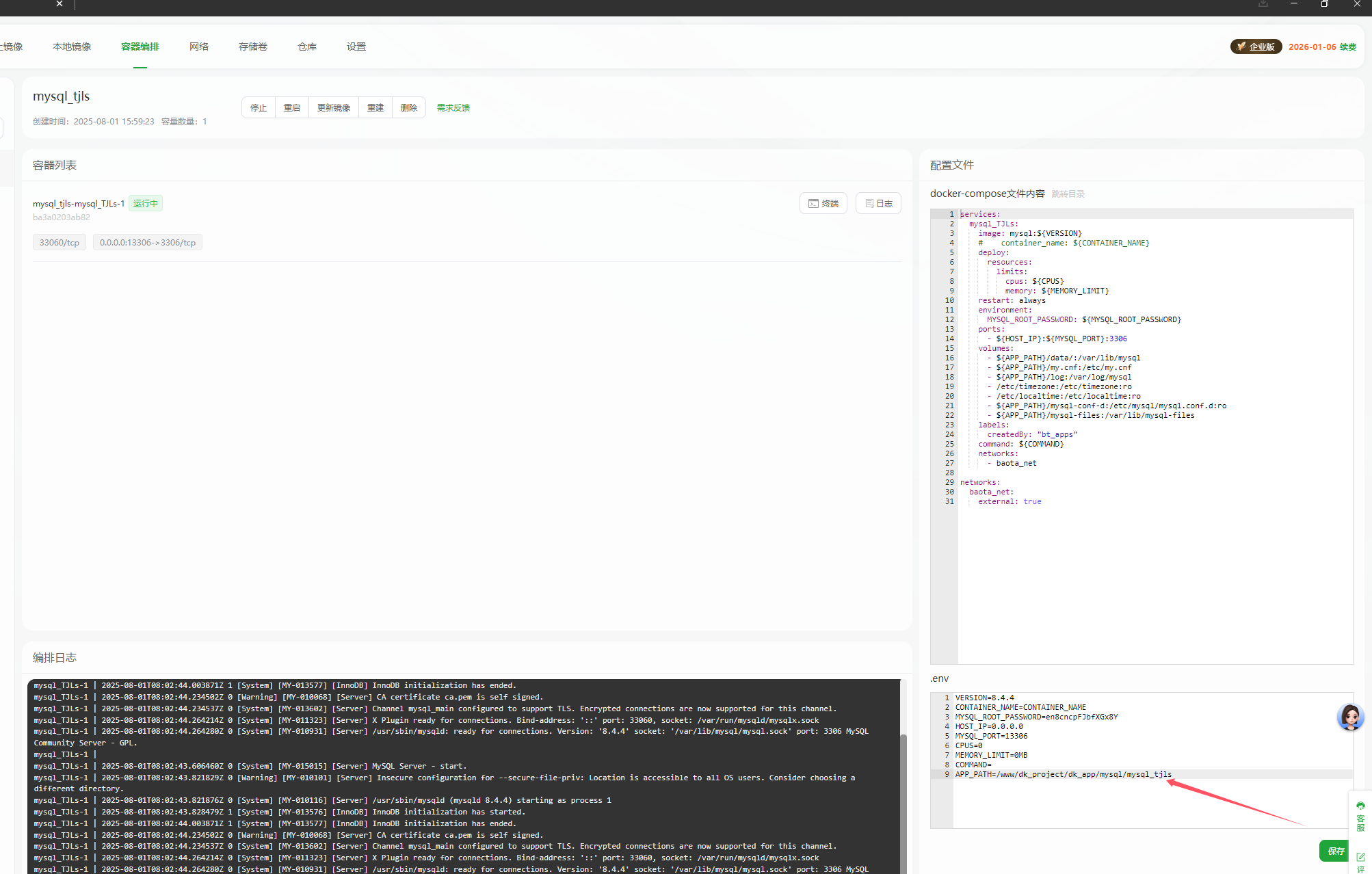
Task: Open the 设置 tab
Action: tap(356, 47)
